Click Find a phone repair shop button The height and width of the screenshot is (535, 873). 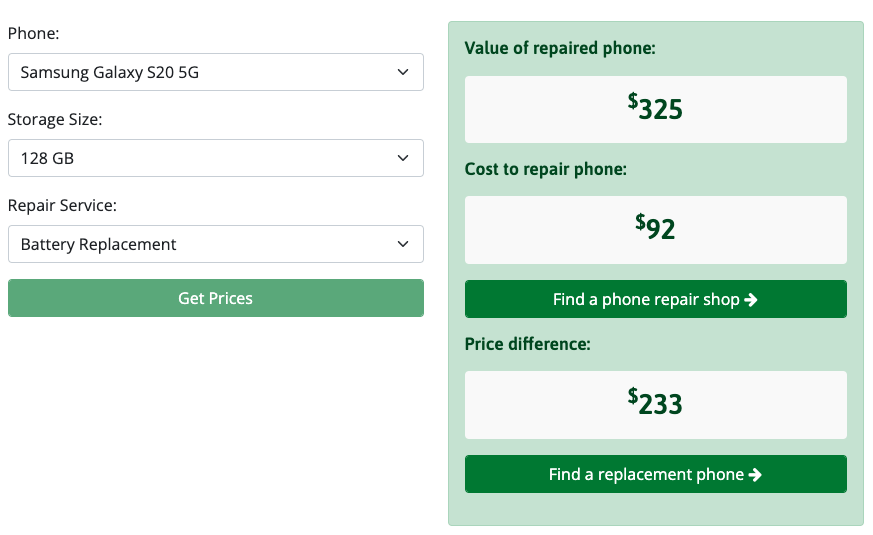(x=655, y=299)
